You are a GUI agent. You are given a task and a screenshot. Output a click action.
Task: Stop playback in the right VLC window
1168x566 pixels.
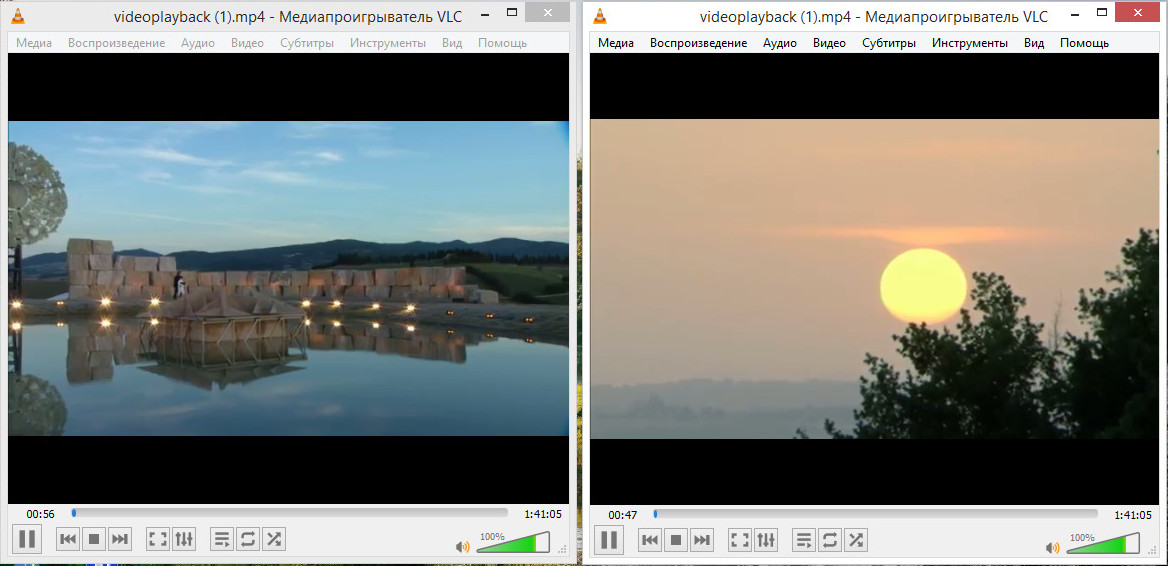pos(676,539)
